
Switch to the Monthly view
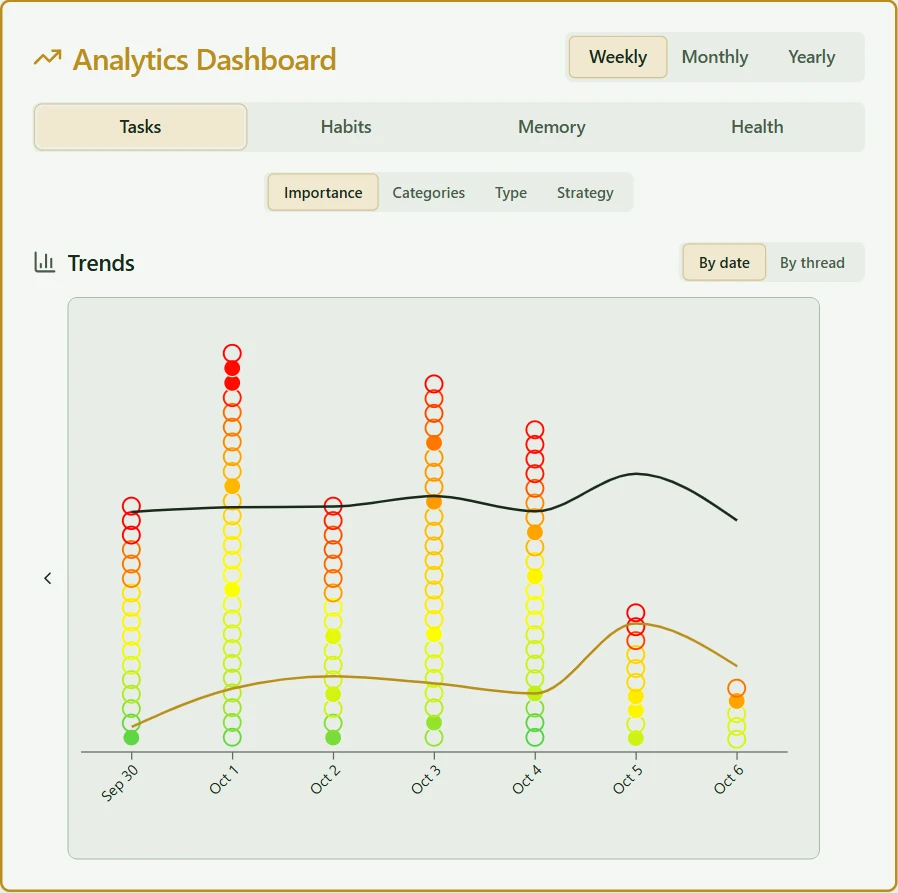(x=715, y=57)
